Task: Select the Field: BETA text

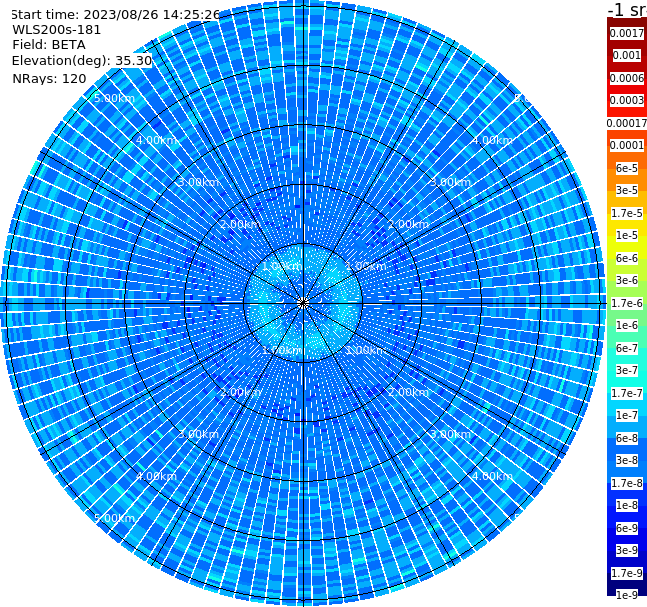Action: (49, 45)
